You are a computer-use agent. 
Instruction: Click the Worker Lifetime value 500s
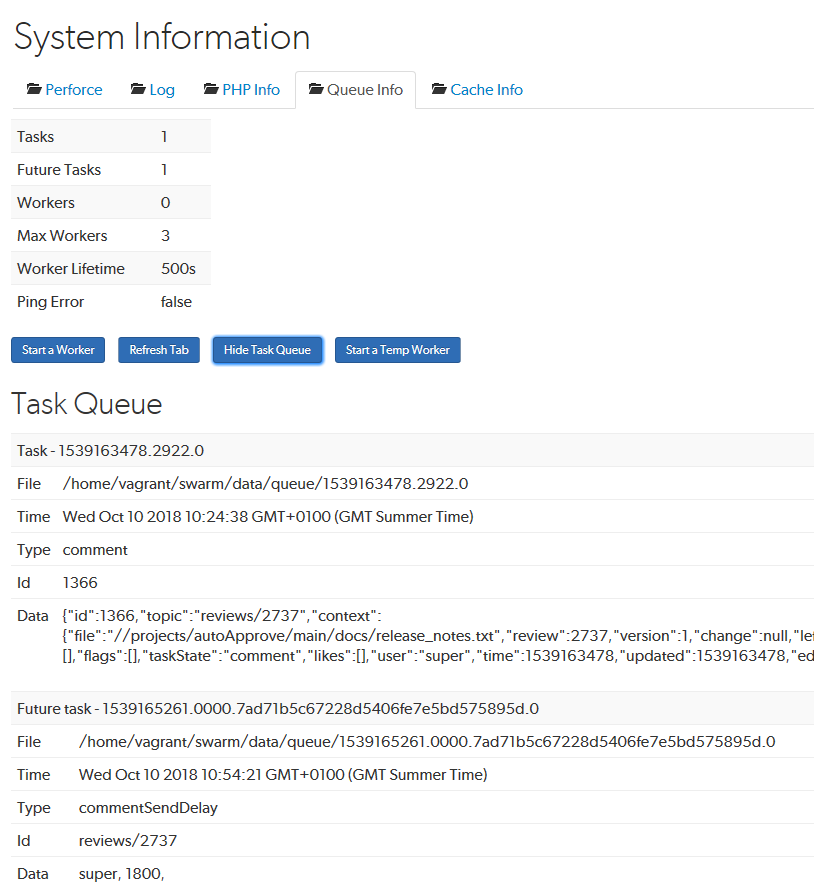click(x=178, y=269)
